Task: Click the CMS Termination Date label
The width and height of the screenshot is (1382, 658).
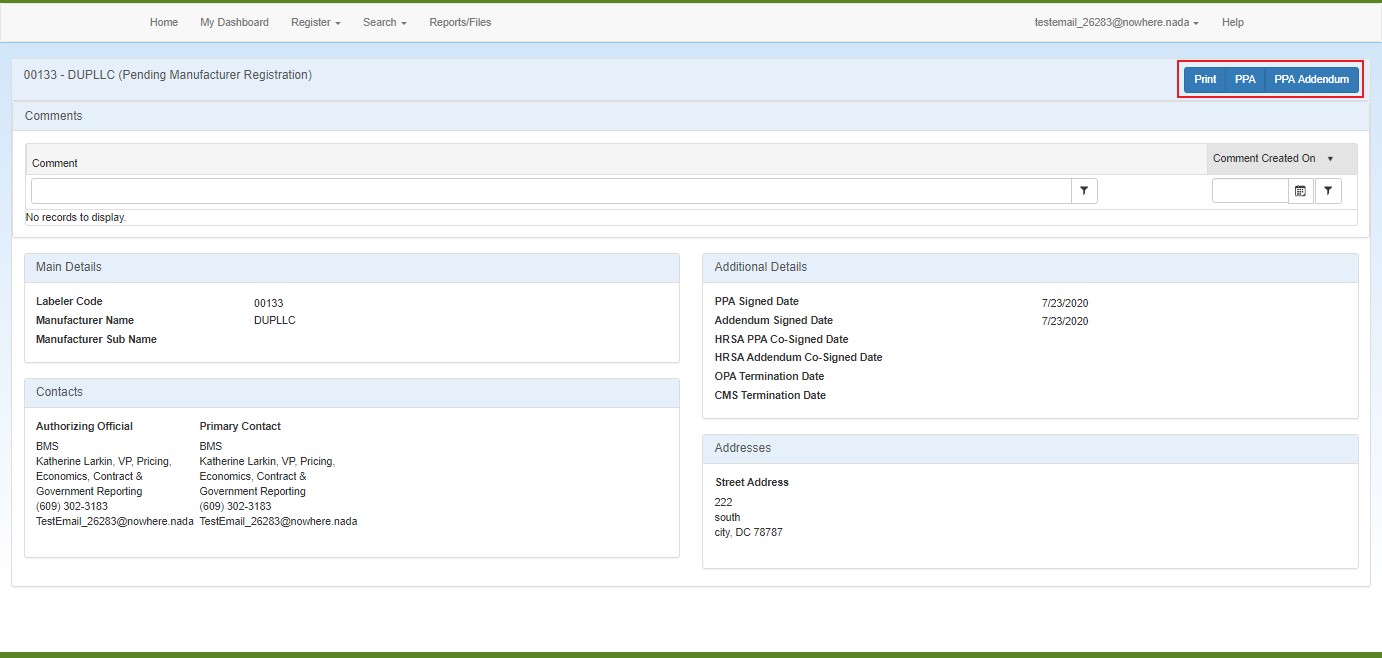Action: tap(771, 395)
